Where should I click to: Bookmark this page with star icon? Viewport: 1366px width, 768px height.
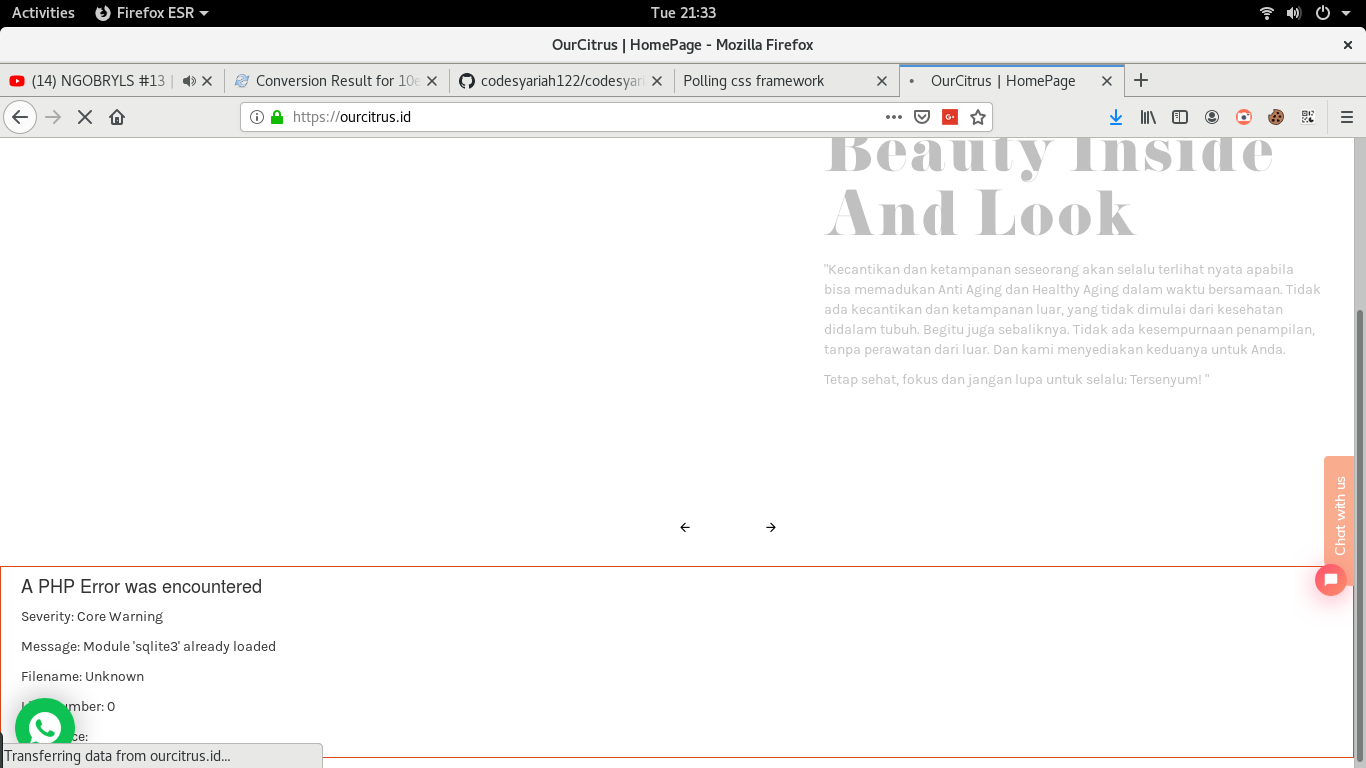tap(978, 117)
